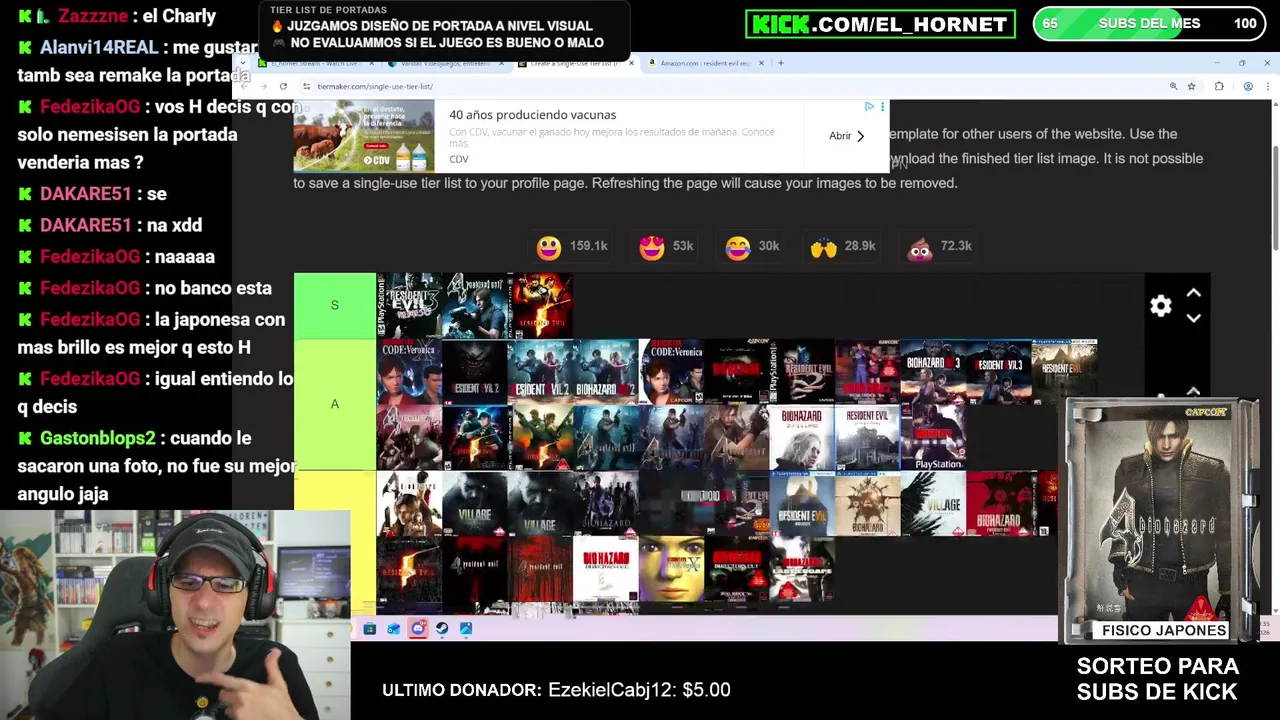Select the Resident Evil 4 Leon cover in S
Image resolution: width=1280 pixels, height=720 pixels.
point(475,305)
